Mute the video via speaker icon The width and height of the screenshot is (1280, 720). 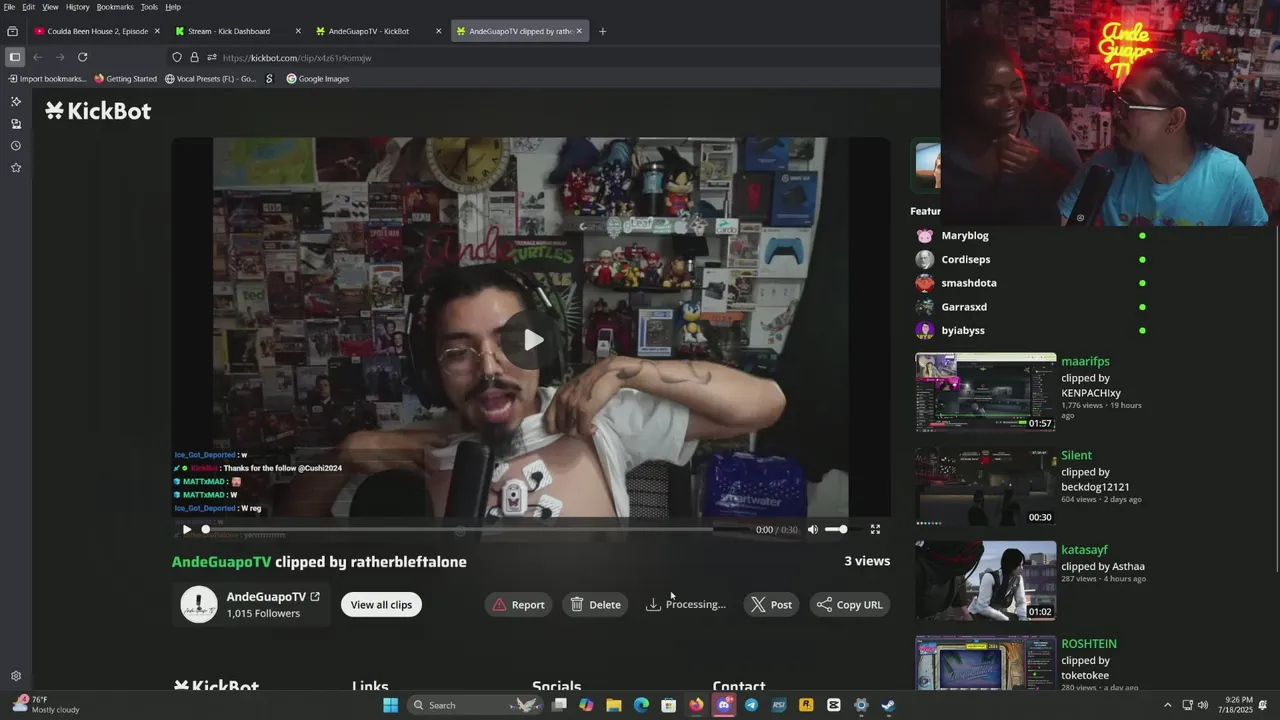click(812, 530)
